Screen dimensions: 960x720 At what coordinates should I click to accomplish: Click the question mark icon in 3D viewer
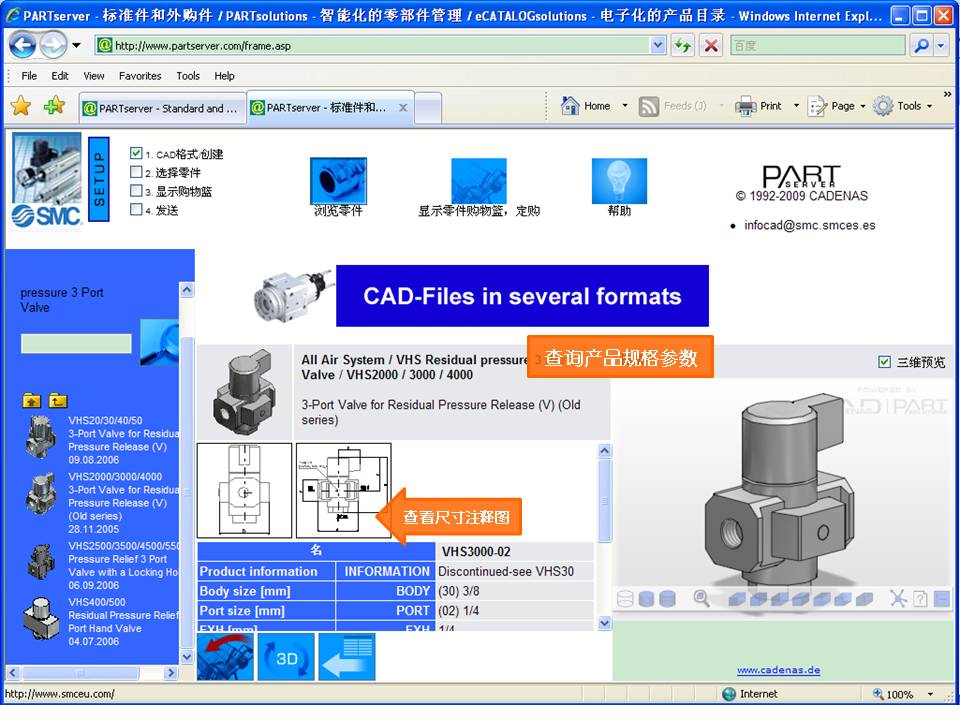click(x=920, y=598)
